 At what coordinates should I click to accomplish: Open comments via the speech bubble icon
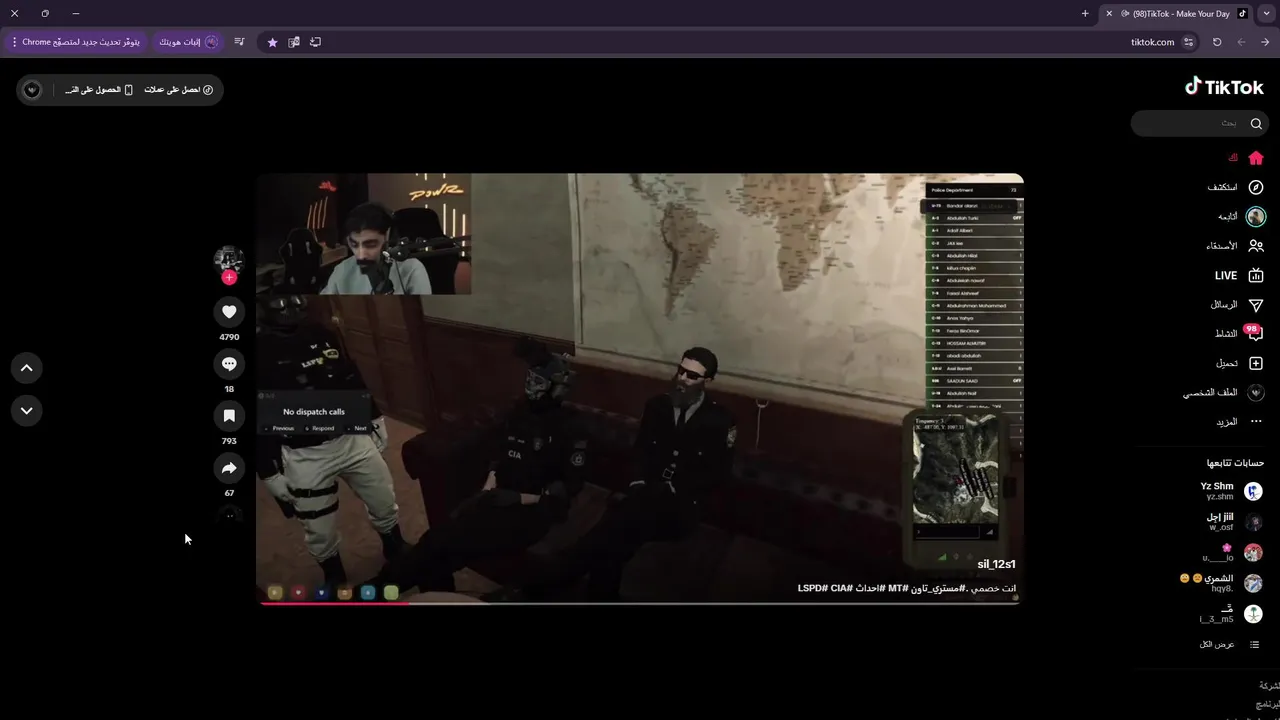[x=229, y=364]
